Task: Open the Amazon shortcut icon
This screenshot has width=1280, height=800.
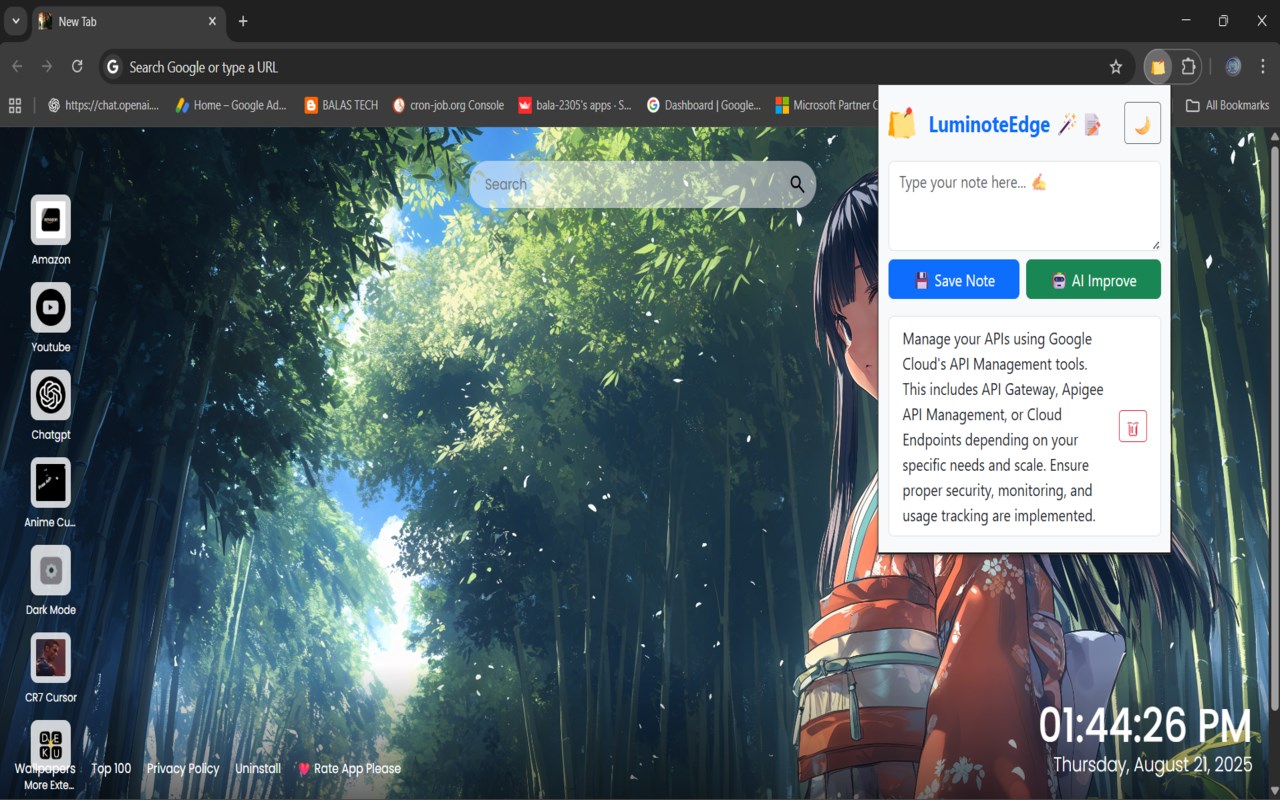Action: (51, 219)
